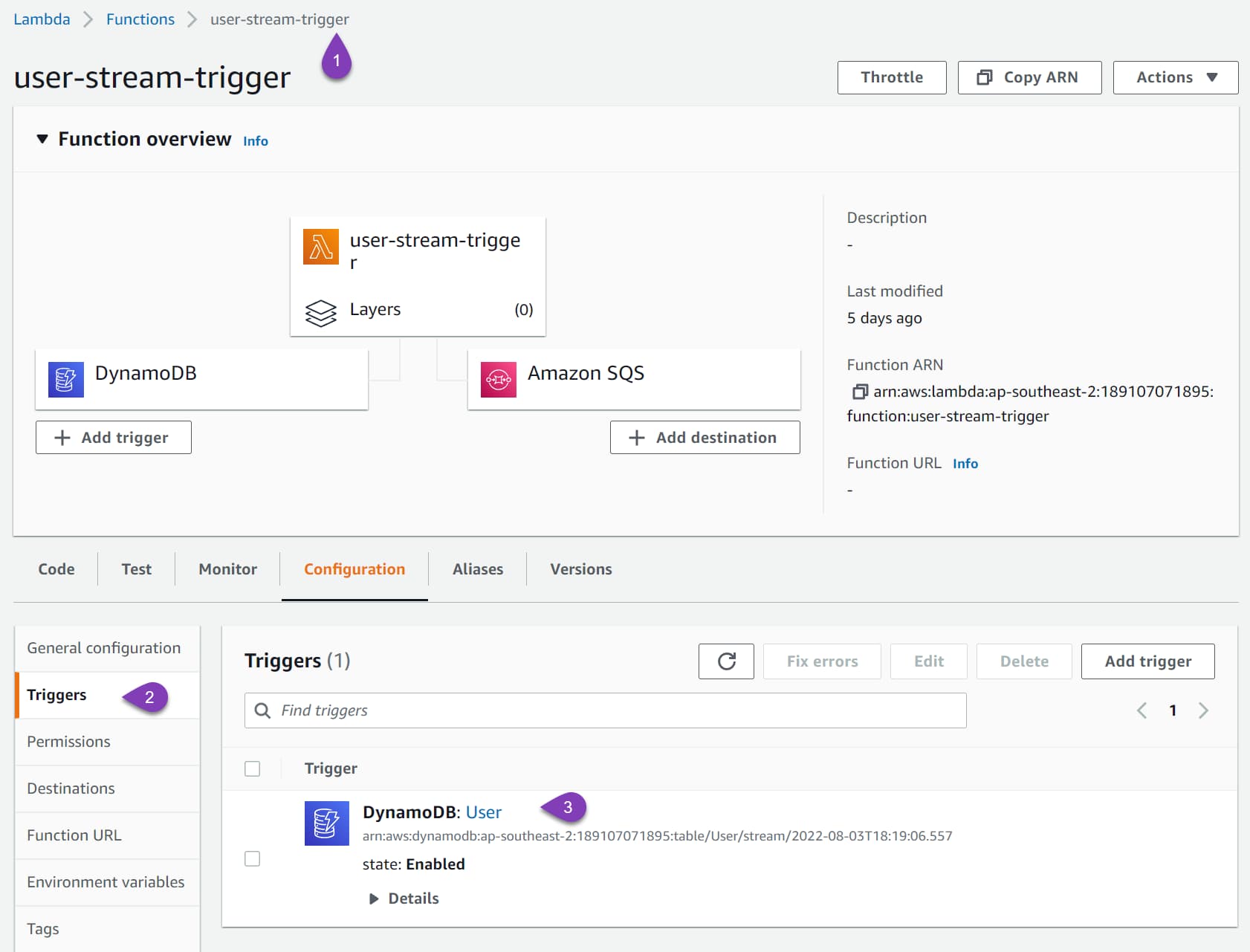Open Info link beside Function overview
This screenshot has height=952, width=1250.
pyautogui.click(x=256, y=141)
